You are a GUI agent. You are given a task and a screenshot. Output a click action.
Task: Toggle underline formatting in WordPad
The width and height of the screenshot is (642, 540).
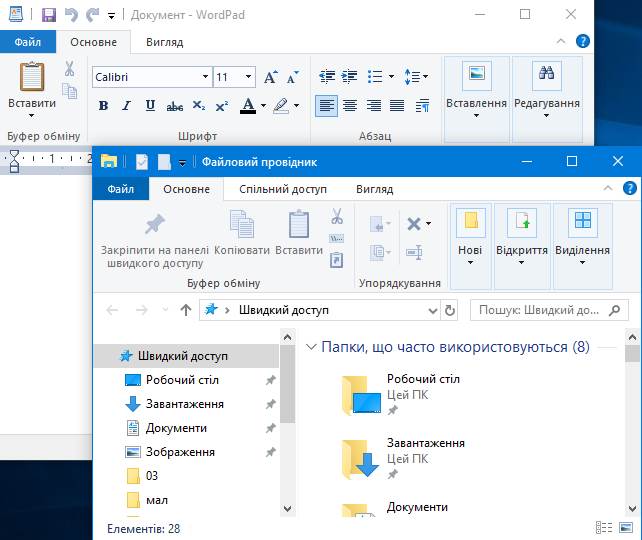pyautogui.click(x=150, y=106)
